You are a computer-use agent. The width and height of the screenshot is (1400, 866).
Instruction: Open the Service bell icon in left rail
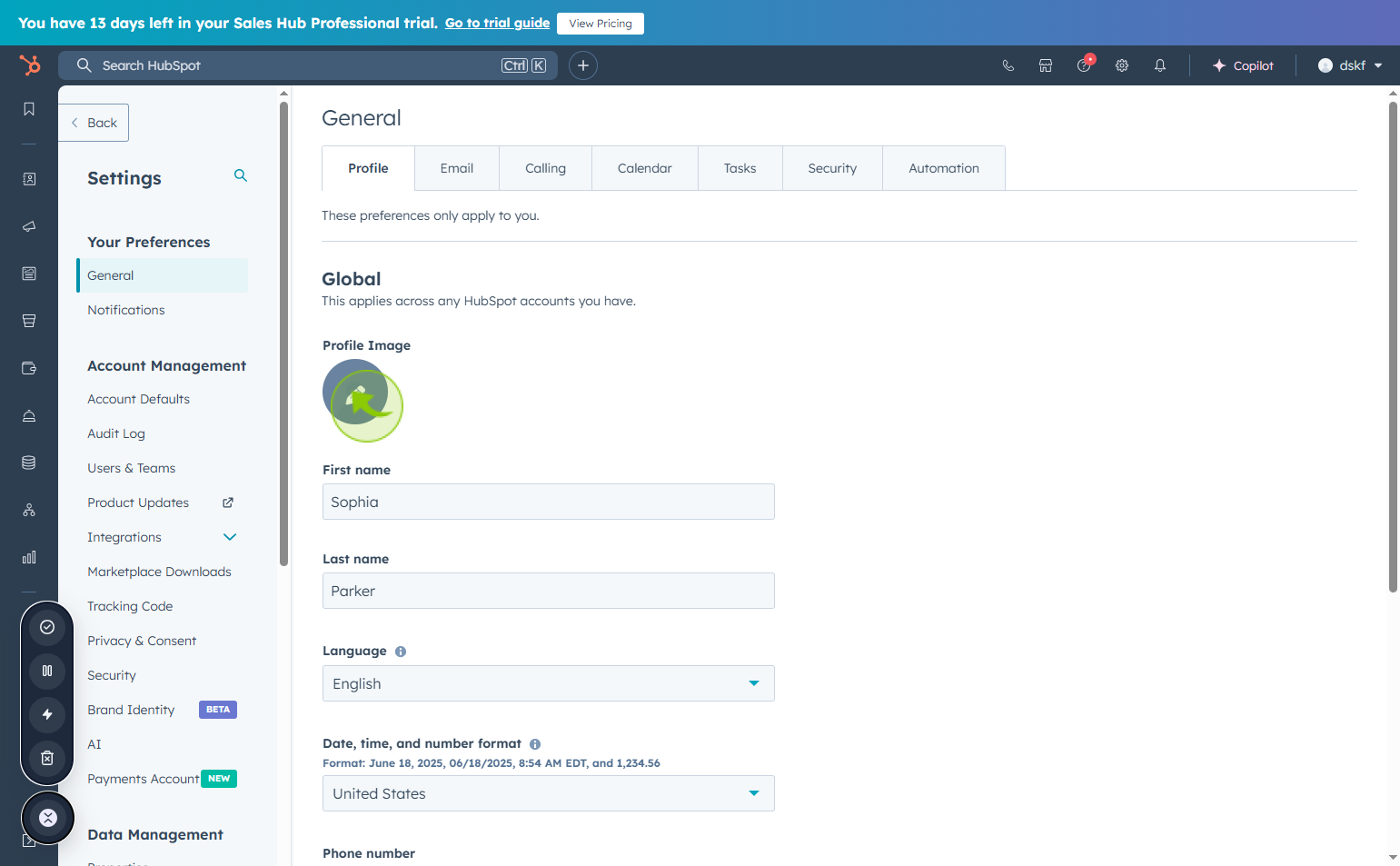[29, 415]
